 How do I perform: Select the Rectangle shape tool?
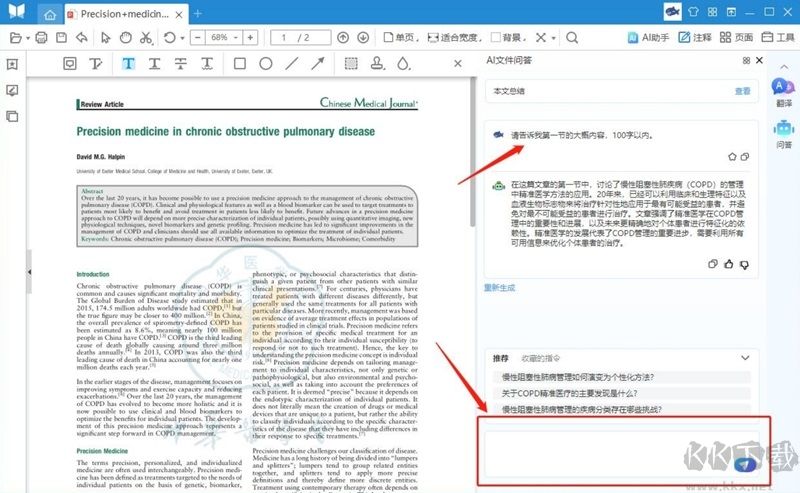click(x=240, y=63)
